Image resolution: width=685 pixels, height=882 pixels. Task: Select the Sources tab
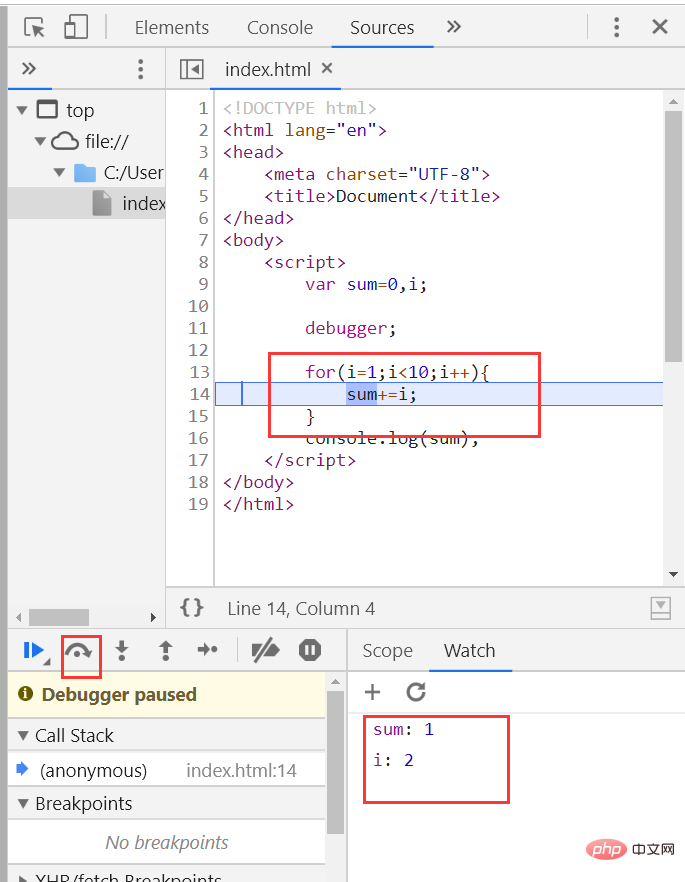(382, 27)
